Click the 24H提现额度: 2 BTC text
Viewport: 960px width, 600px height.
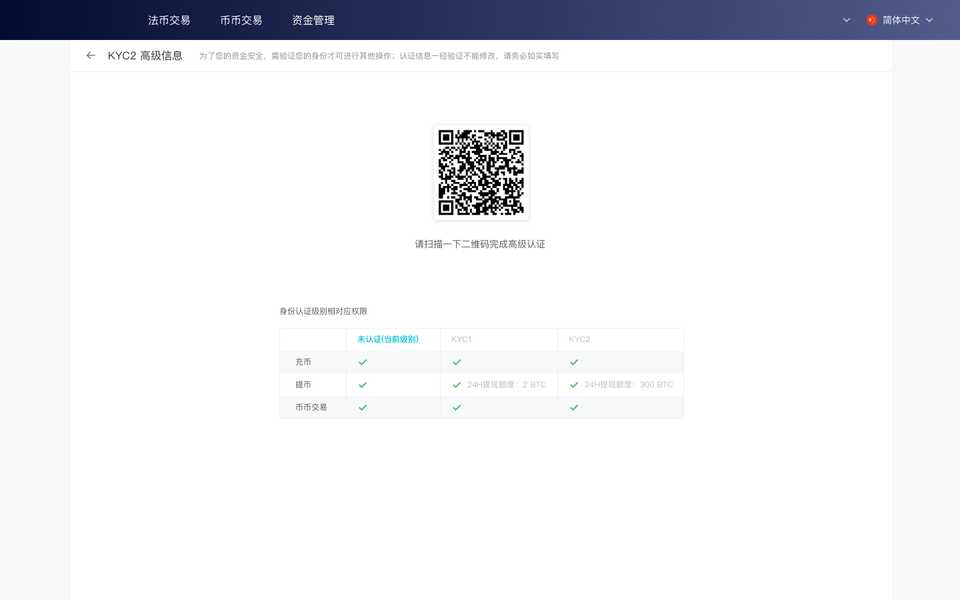tap(507, 384)
